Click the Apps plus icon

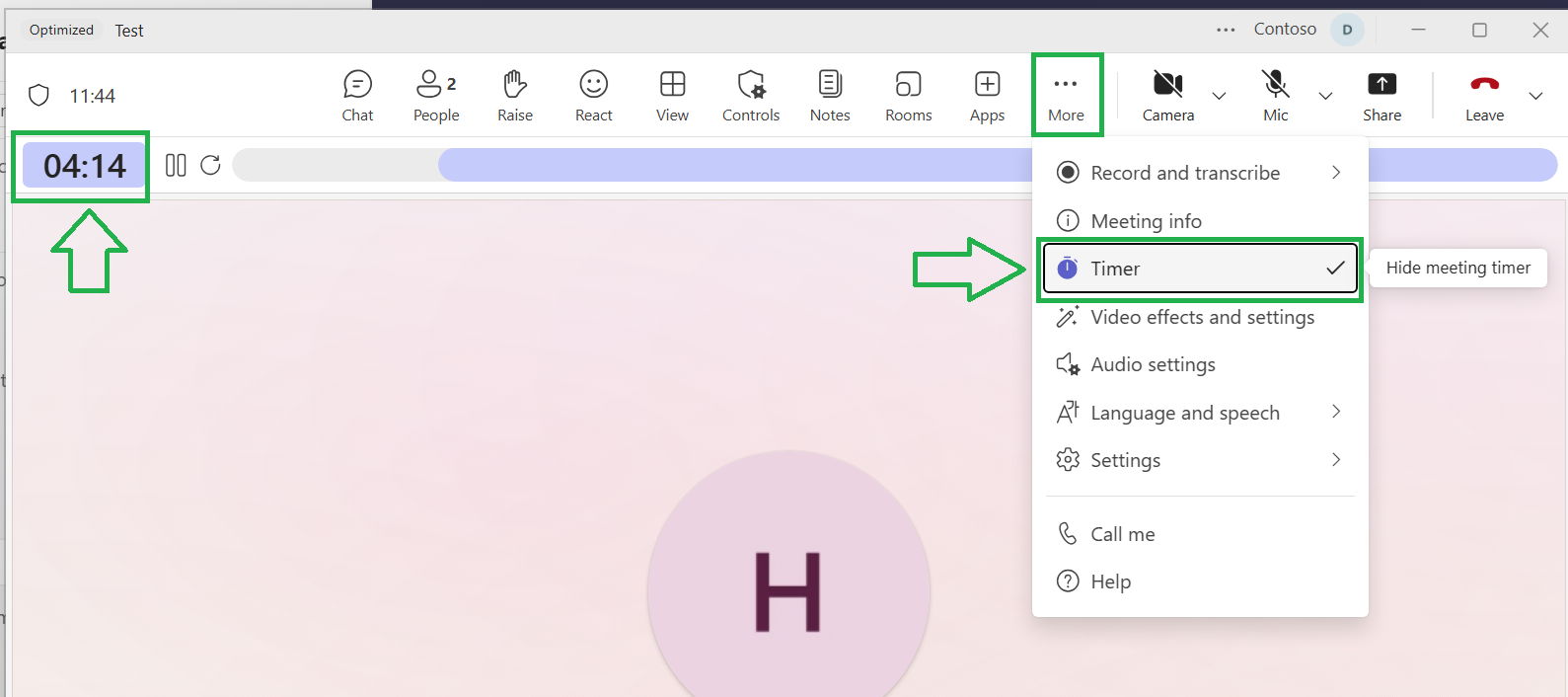coord(987,84)
